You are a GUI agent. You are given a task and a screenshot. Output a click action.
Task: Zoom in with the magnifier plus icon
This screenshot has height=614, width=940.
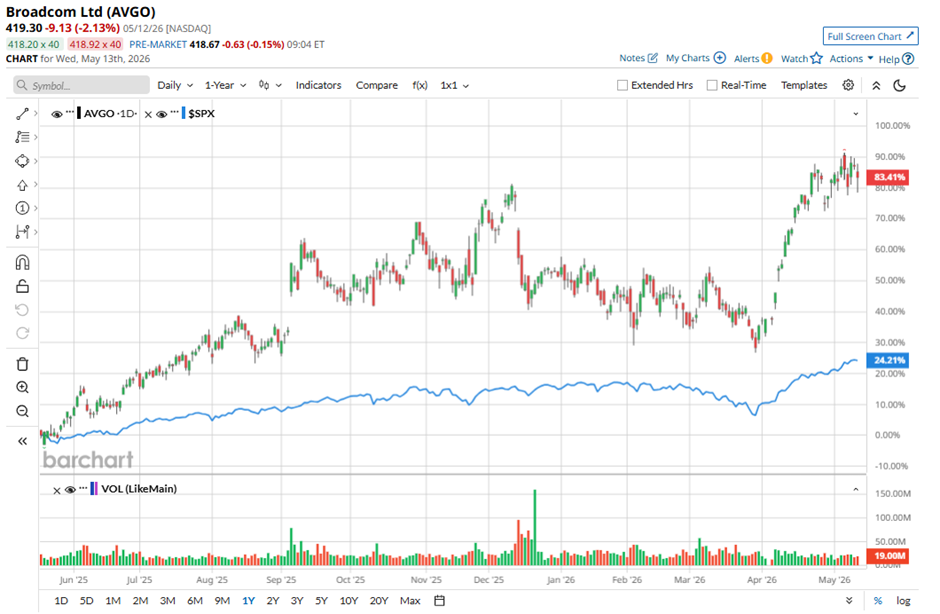[22, 387]
